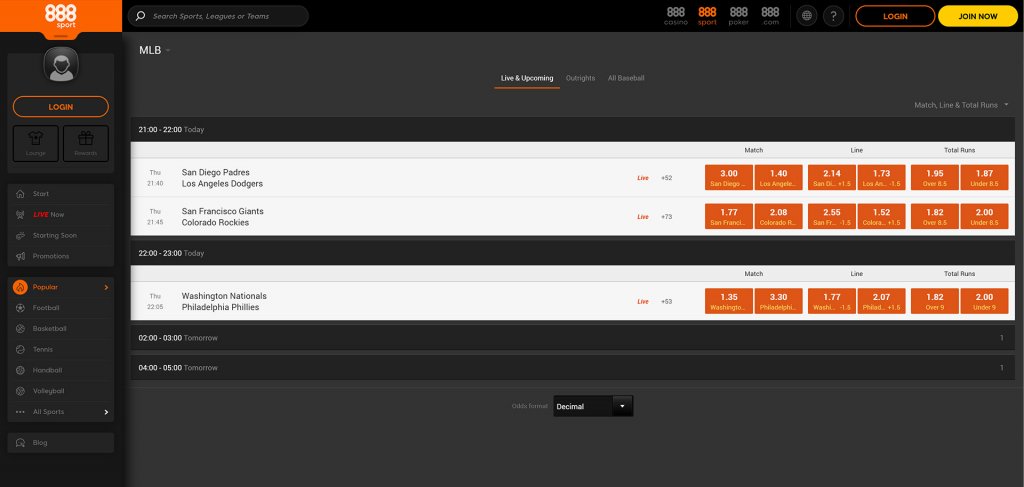Open the 888 poker site icon
This screenshot has width=1024, height=487.
pos(739,16)
